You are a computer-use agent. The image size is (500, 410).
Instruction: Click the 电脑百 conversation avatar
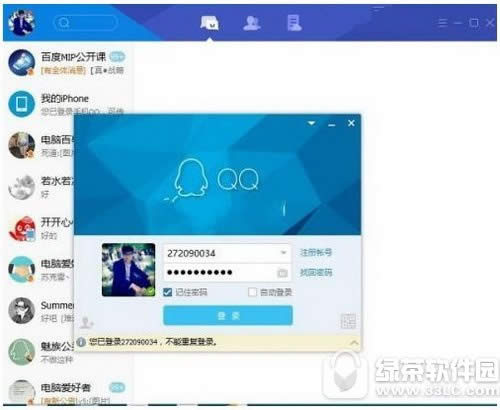point(22,145)
